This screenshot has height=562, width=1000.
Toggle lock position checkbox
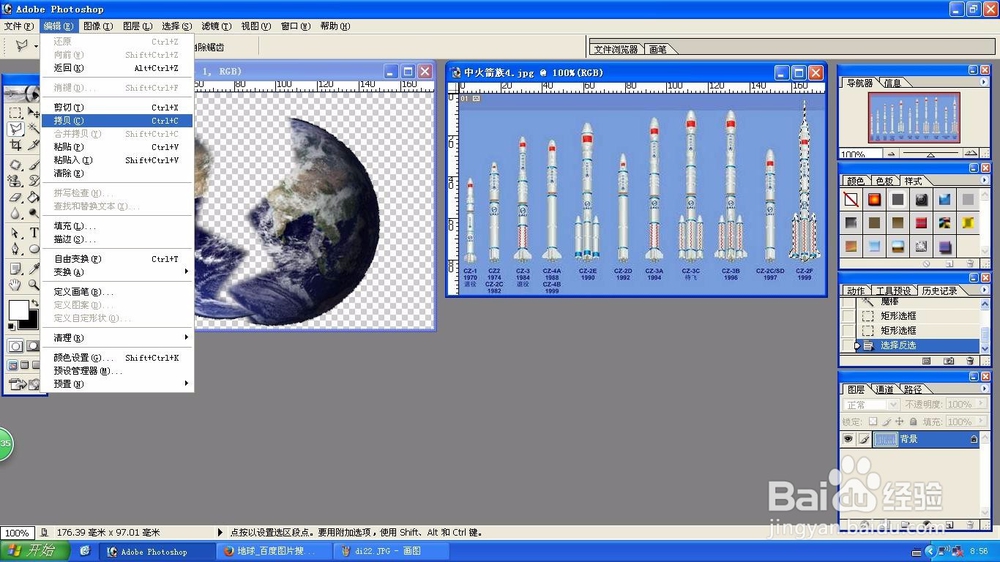point(899,421)
